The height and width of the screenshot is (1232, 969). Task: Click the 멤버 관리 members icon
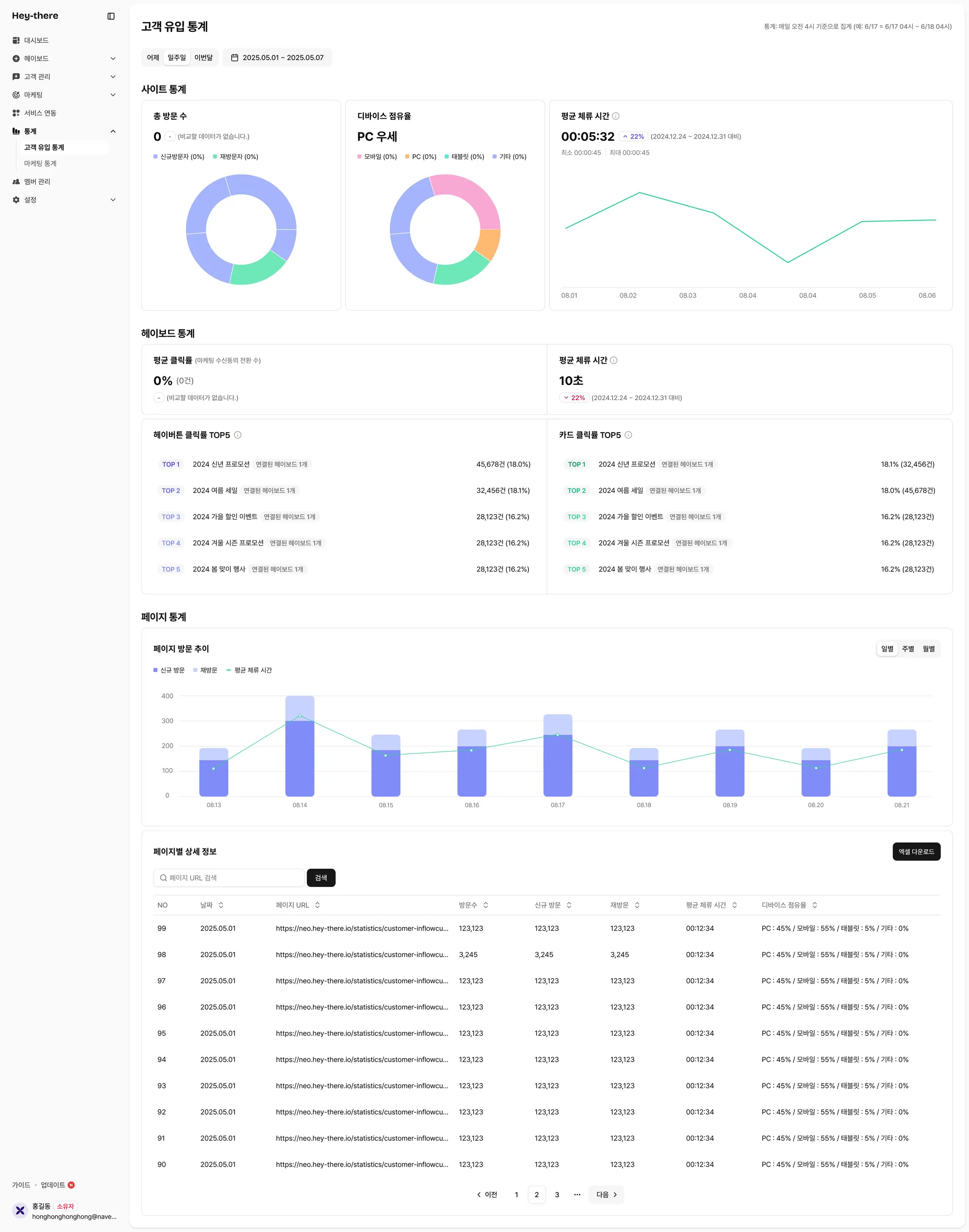pos(16,182)
